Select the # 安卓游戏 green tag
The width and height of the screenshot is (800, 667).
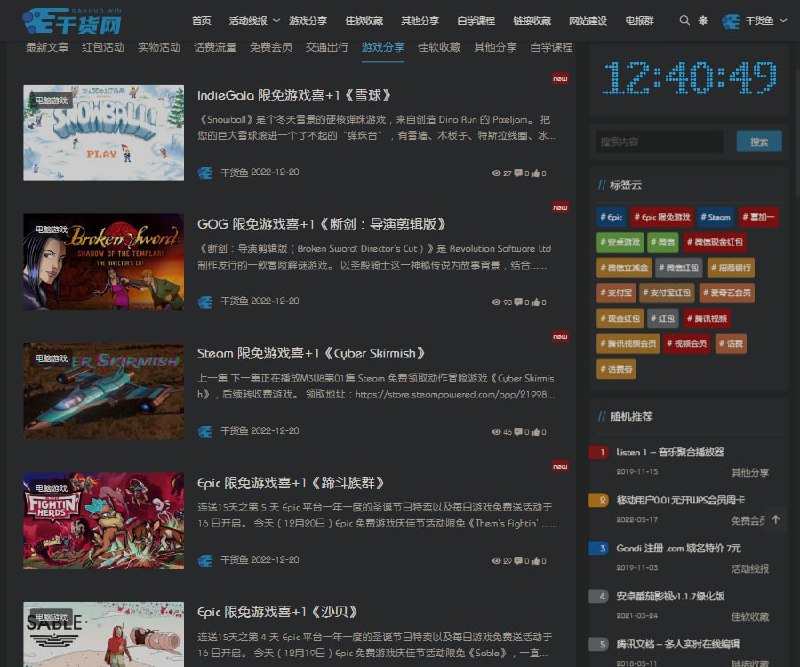point(620,242)
